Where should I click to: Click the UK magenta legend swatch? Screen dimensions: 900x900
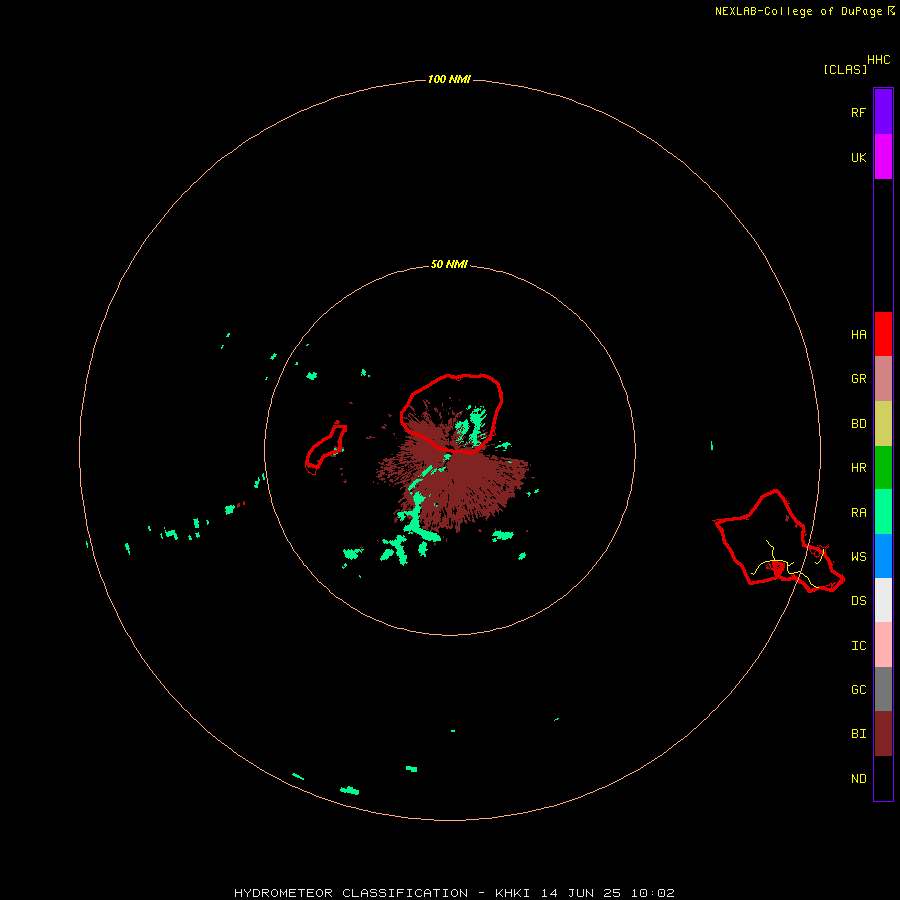(x=883, y=157)
